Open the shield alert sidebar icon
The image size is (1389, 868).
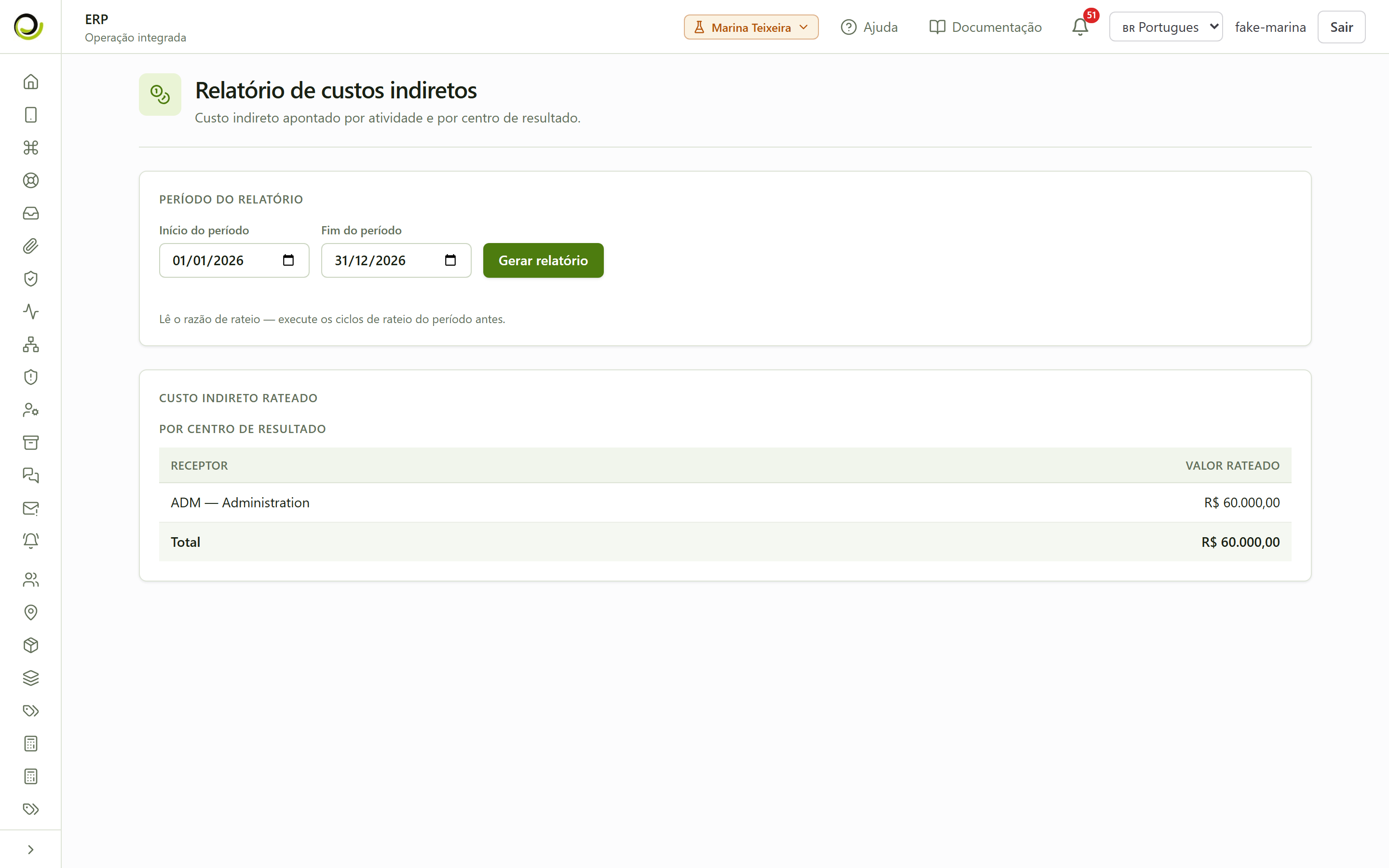point(31,377)
